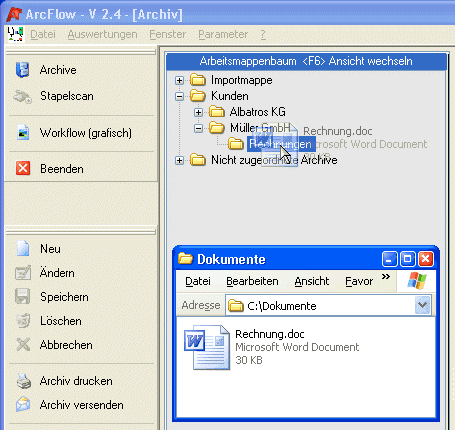Viewport: 455px width, 430px height.
Task: Click the Speichern floppy disk icon
Action: [x=23, y=296]
